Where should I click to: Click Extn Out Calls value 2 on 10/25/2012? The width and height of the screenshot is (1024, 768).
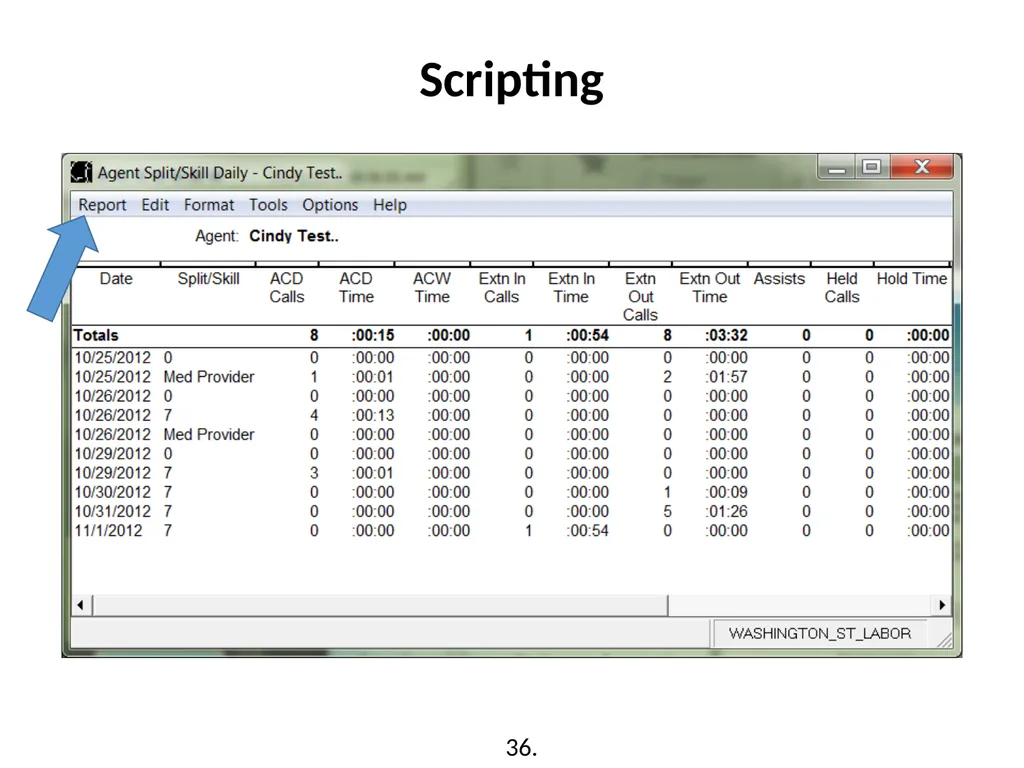click(667, 377)
